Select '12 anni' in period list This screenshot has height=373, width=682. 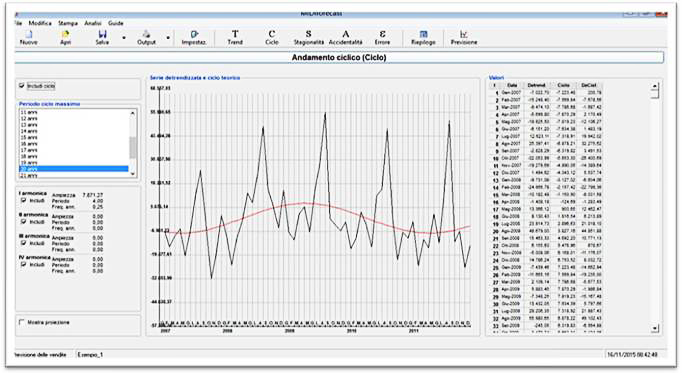point(74,118)
